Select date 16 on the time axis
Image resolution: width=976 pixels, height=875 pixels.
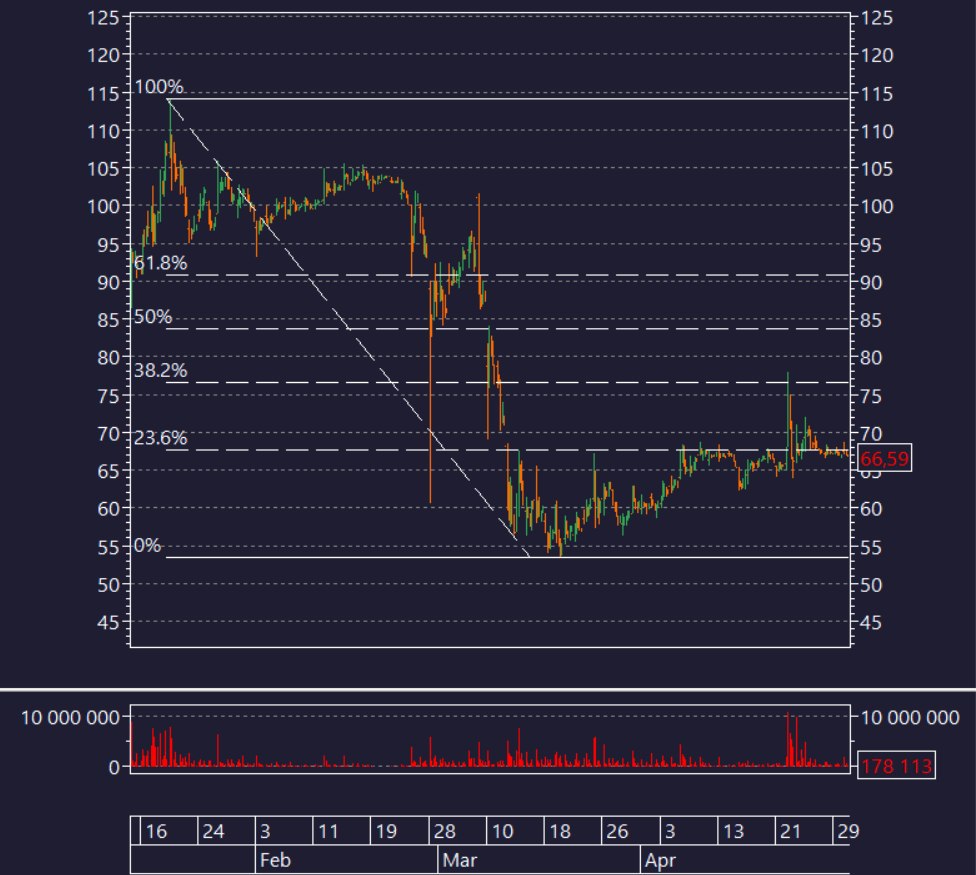[x=156, y=831]
